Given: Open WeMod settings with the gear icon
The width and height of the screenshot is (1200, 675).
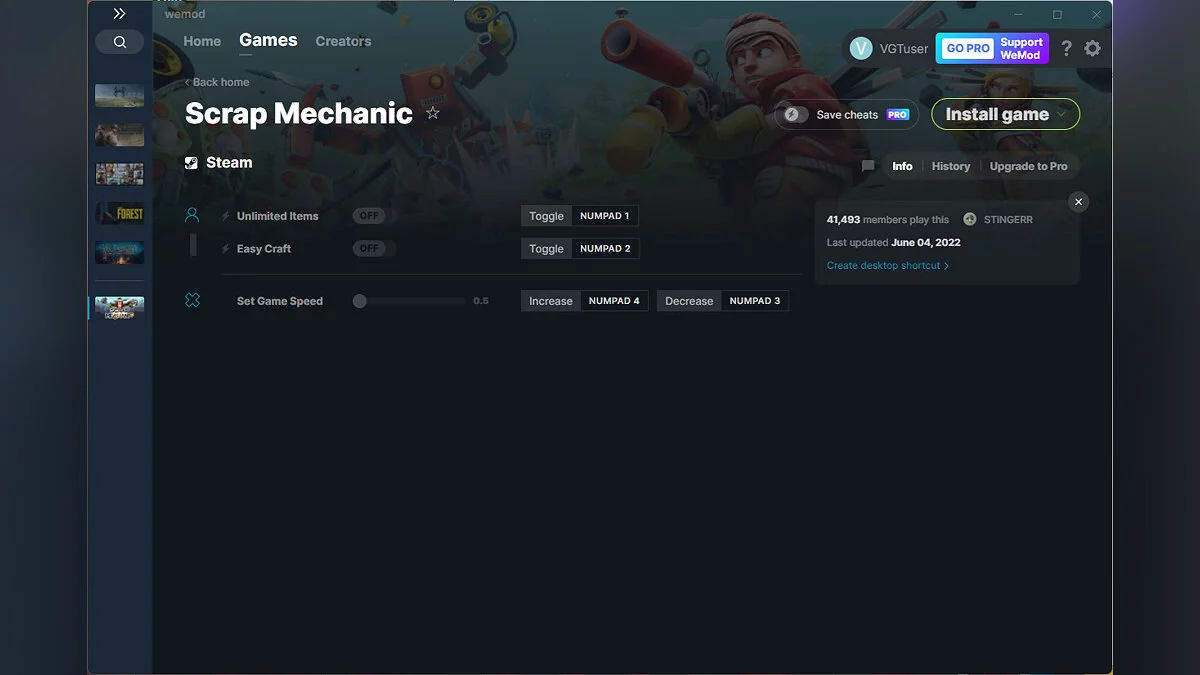Looking at the screenshot, I should [1092, 48].
